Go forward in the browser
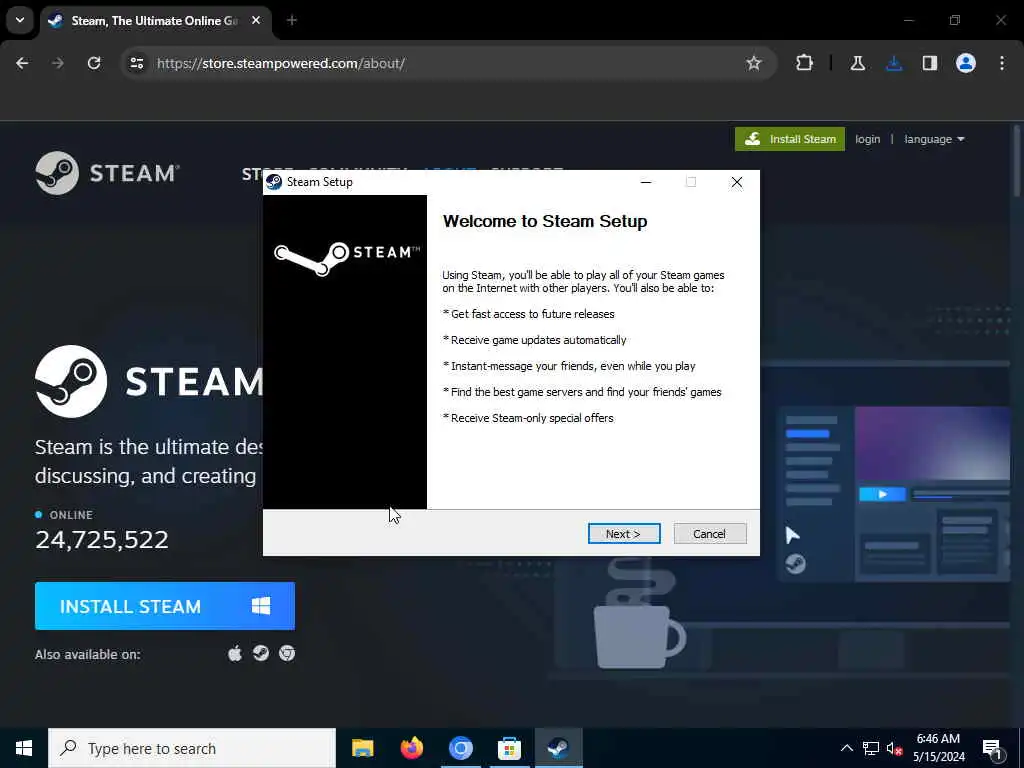The width and height of the screenshot is (1024, 768). click(57, 63)
